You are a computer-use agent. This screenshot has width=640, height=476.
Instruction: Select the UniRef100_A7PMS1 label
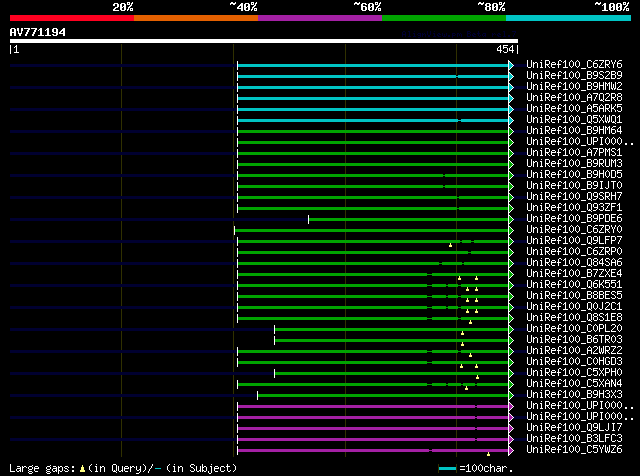click(574, 153)
